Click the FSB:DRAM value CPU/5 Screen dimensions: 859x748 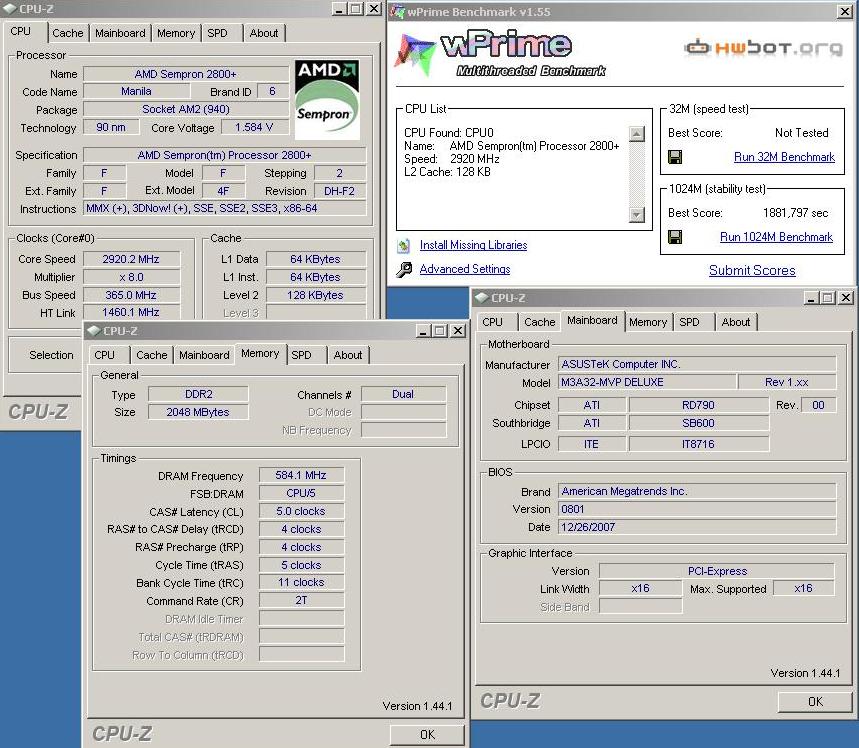(x=301, y=493)
